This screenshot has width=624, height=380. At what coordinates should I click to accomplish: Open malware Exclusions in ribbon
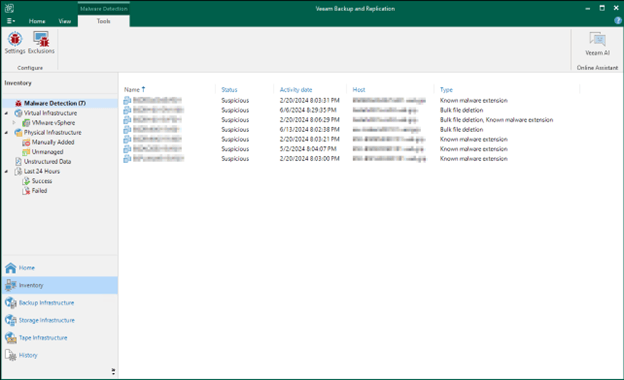(x=41, y=43)
